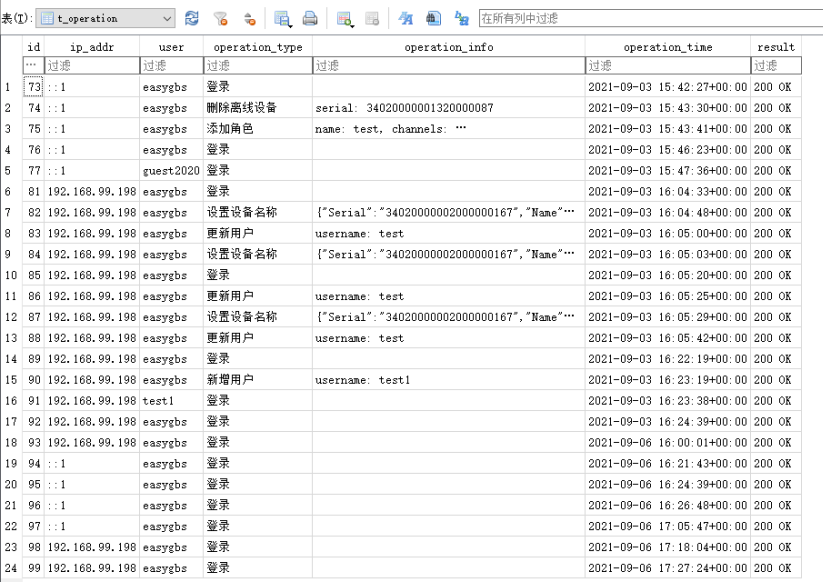
Task: Select the 200 OK result in id 99 row
Action: pyautogui.click(x=776, y=568)
